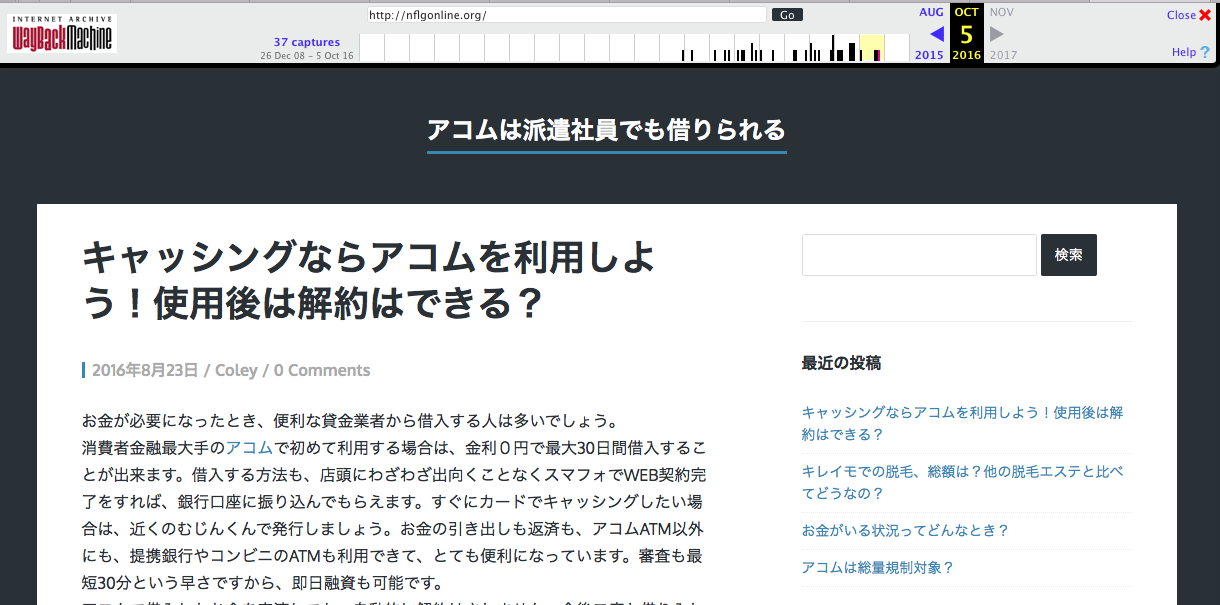This screenshot has height=605, width=1220.
Task: Open recent post about キレイモでの脱毛
Action: [962, 481]
